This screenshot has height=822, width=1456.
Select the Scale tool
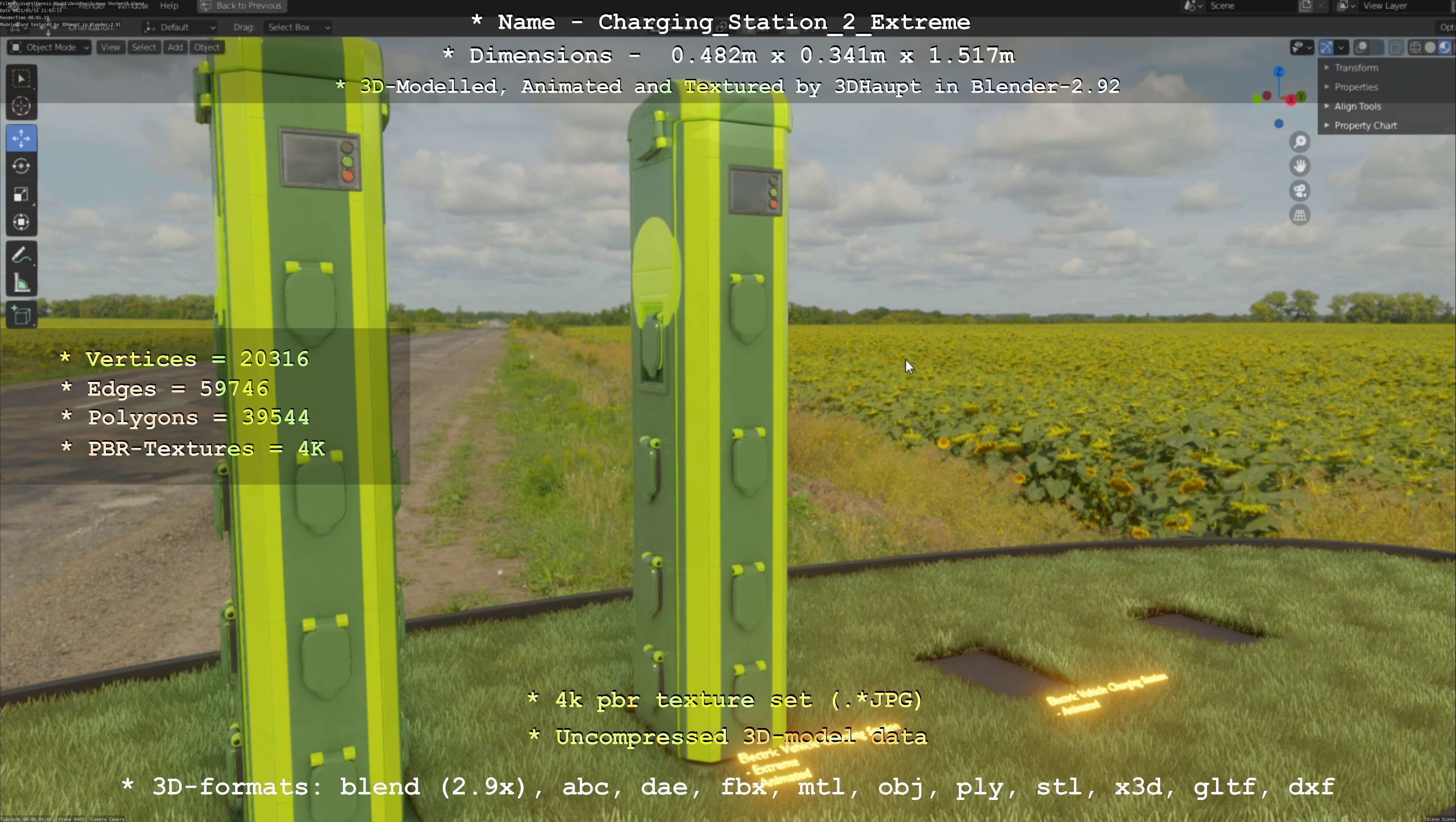pos(21,194)
